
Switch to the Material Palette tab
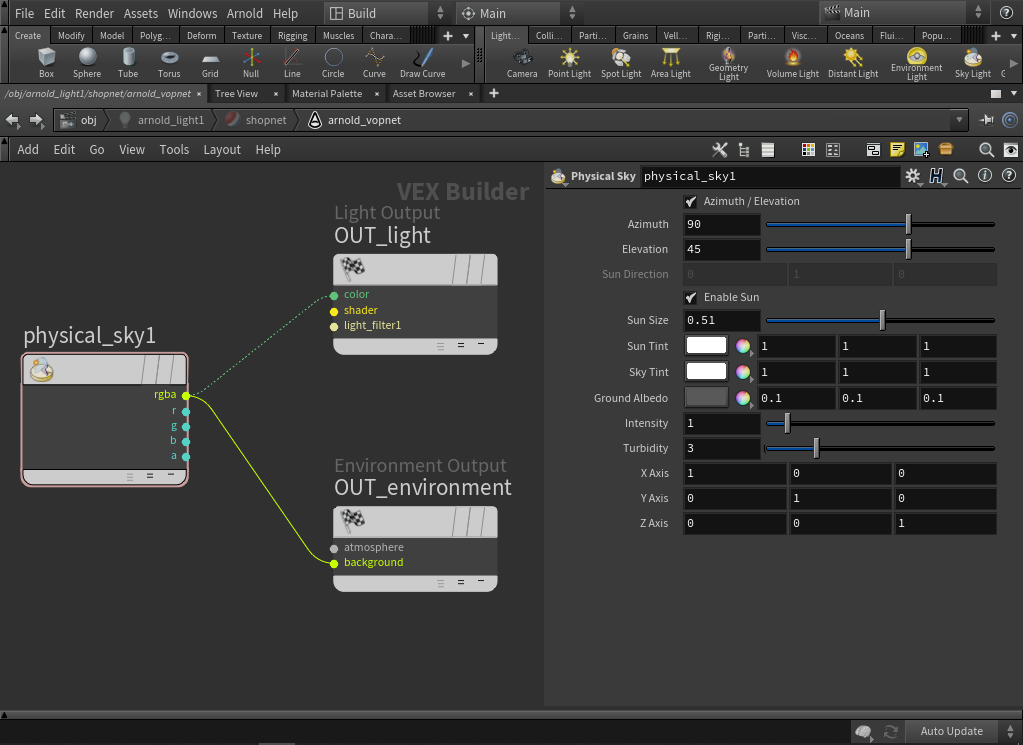[x=327, y=94]
